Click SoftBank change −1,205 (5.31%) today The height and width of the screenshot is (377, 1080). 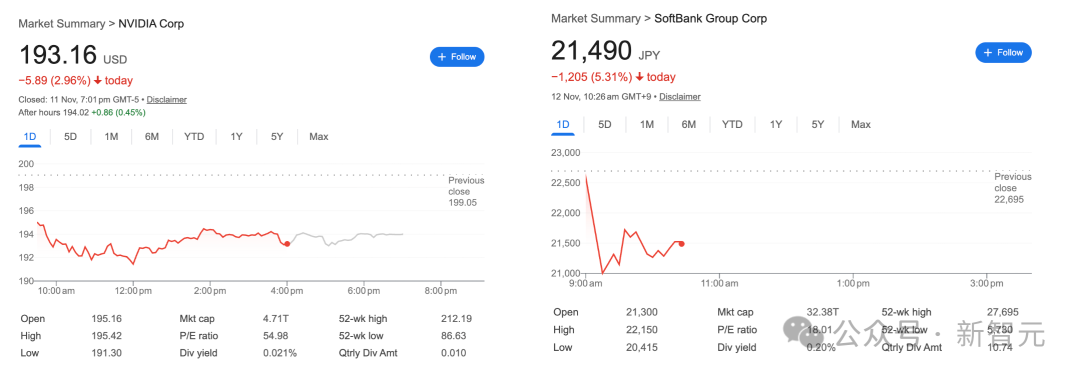point(613,77)
